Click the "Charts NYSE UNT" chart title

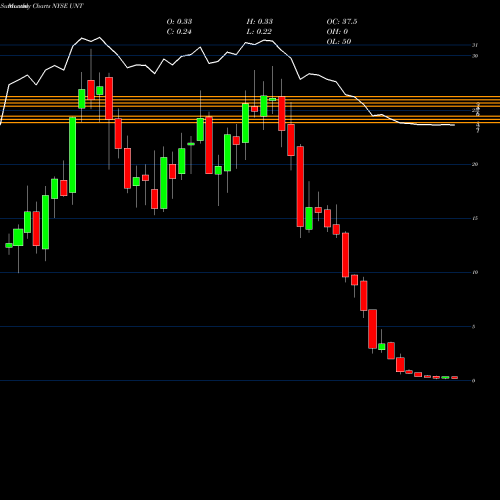pos(58,6)
